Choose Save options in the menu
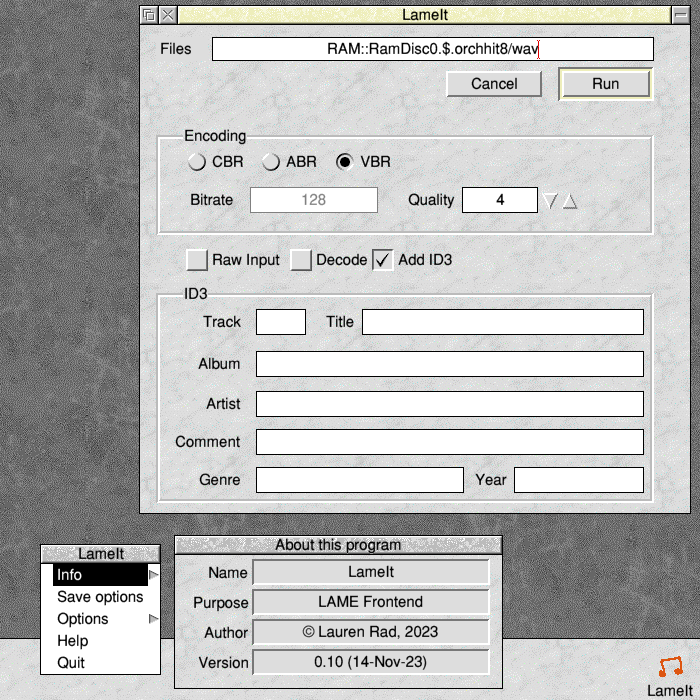Image resolution: width=700 pixels, height=700 pixels. click(x=100, y=597)
